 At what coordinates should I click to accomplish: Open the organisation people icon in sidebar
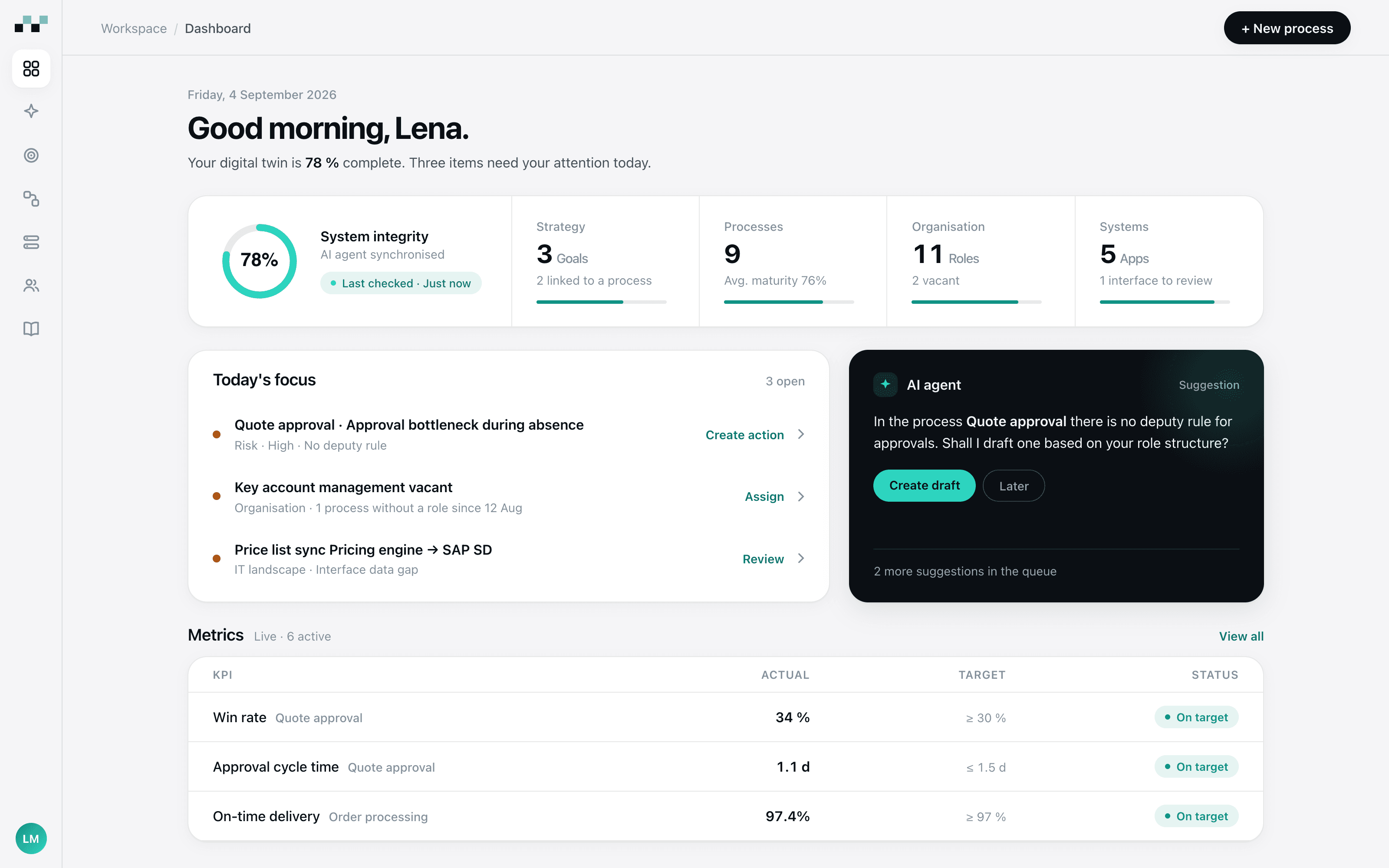pyautogui.click(x=31, y=285)
